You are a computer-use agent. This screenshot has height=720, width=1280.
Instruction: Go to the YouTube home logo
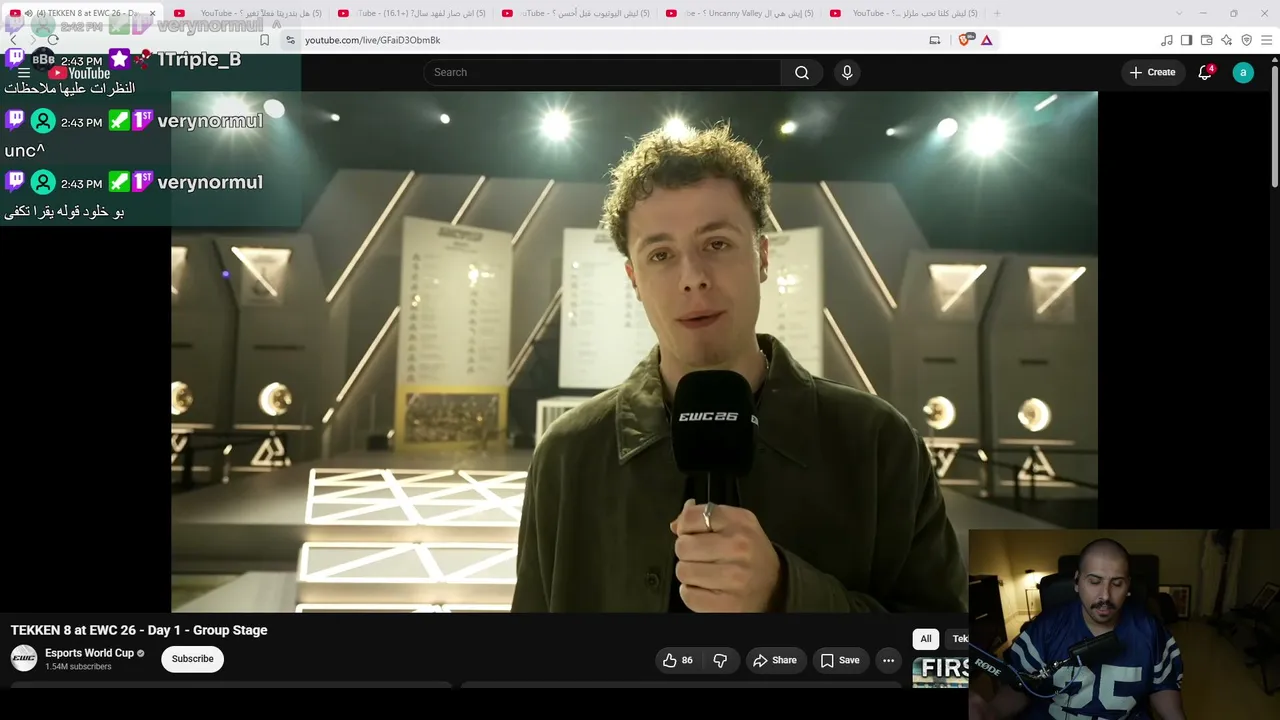pos(79,73)
